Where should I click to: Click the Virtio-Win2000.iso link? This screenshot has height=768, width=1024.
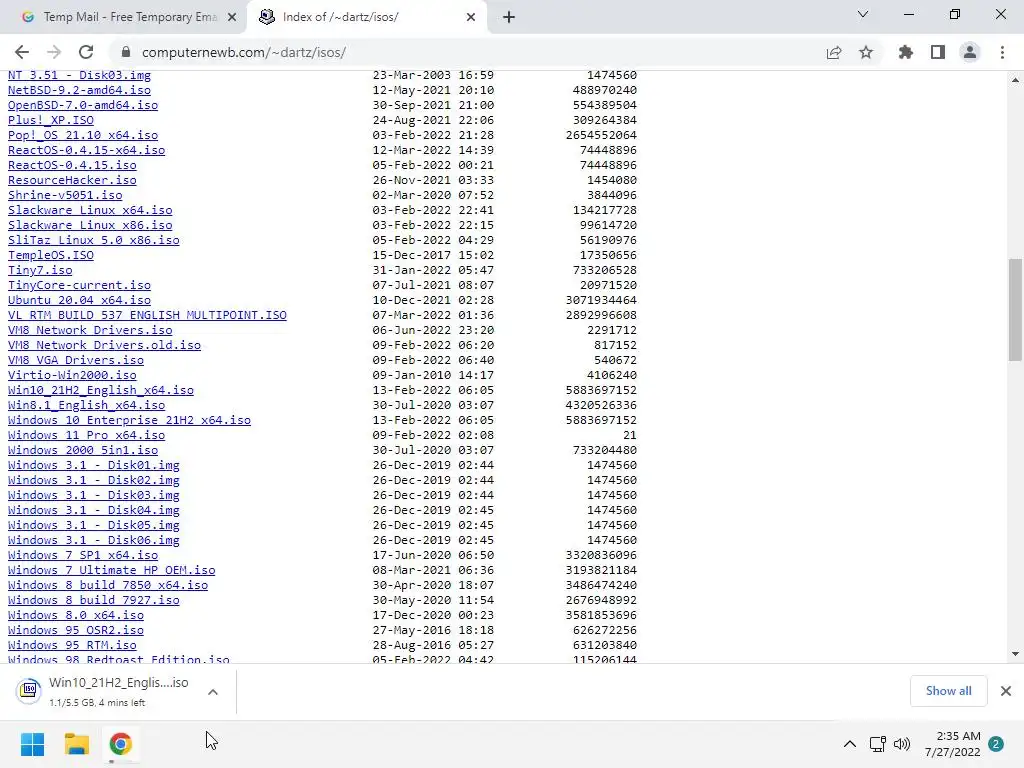pyautogui.click(x=72, y=376)
